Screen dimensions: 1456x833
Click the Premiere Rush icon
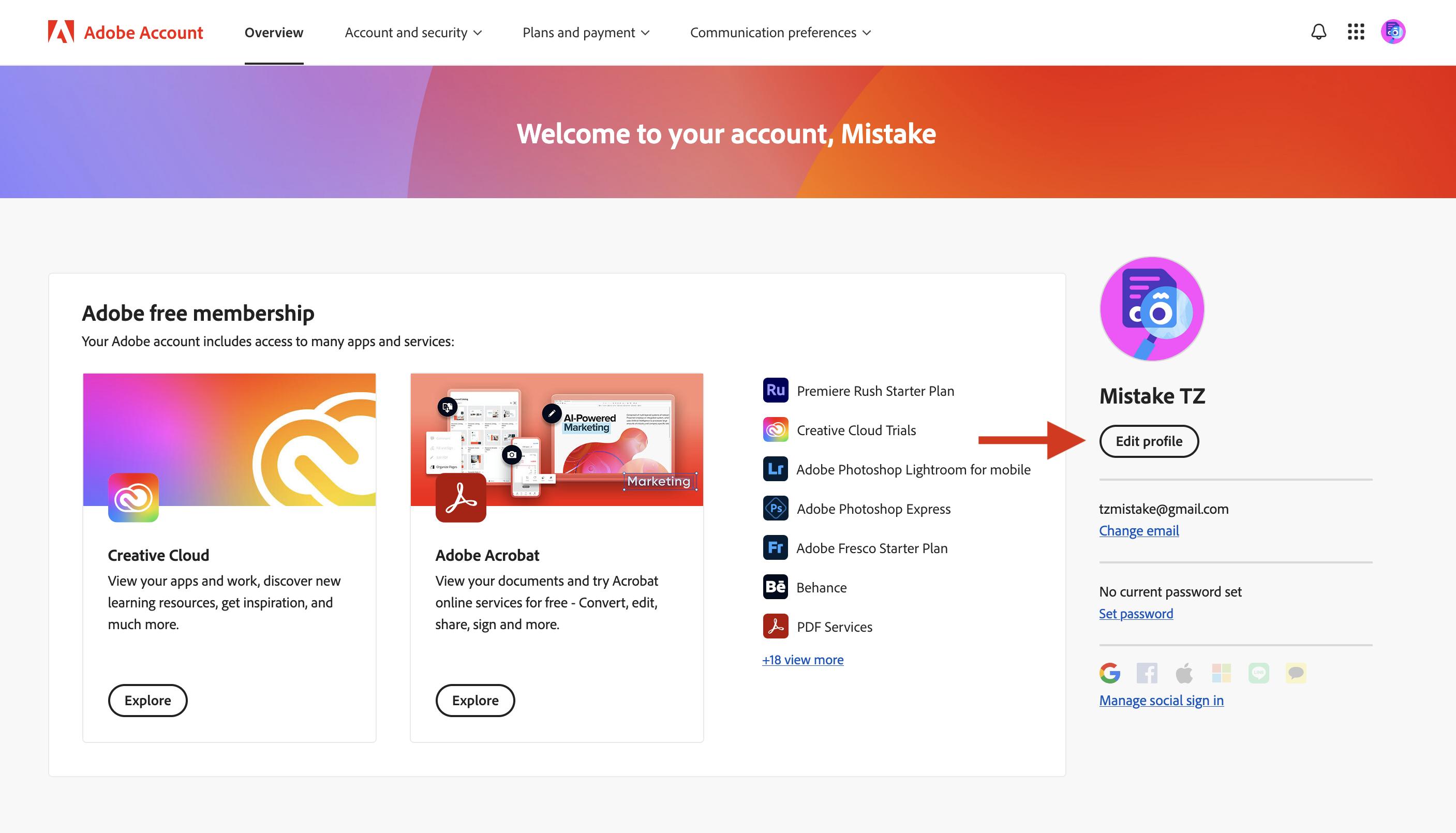775,390
